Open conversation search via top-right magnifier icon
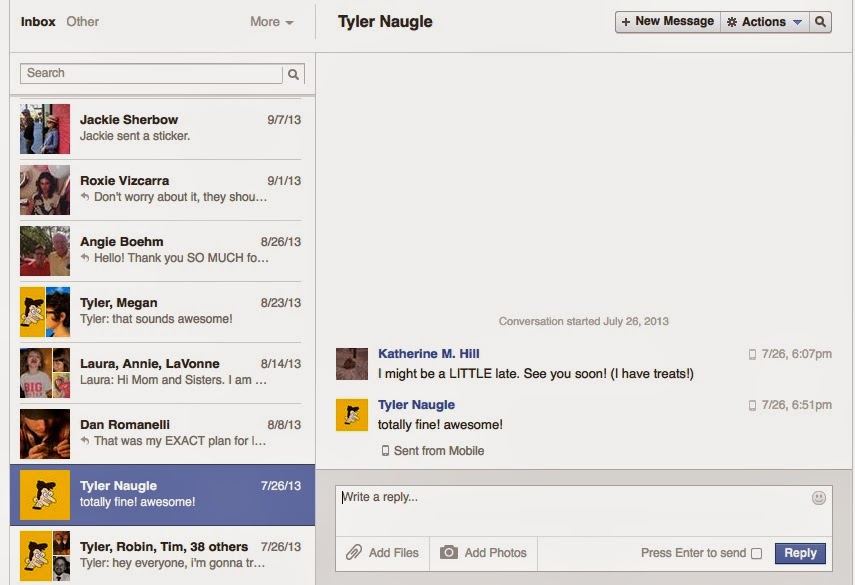Viewport: 855px width, 585px height. pyautogui.click(x=820, y=22)
